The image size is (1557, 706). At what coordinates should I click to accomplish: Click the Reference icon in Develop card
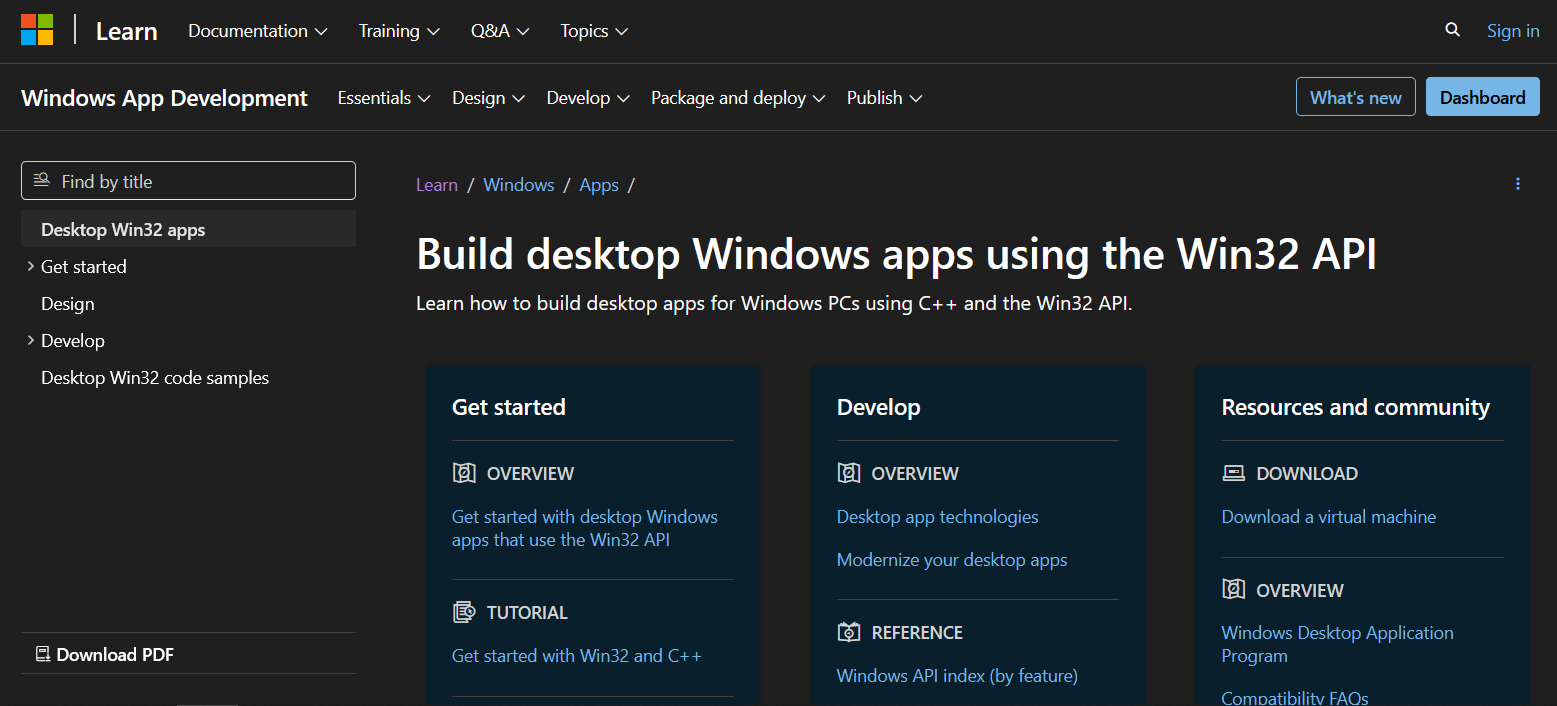[848, 632]
